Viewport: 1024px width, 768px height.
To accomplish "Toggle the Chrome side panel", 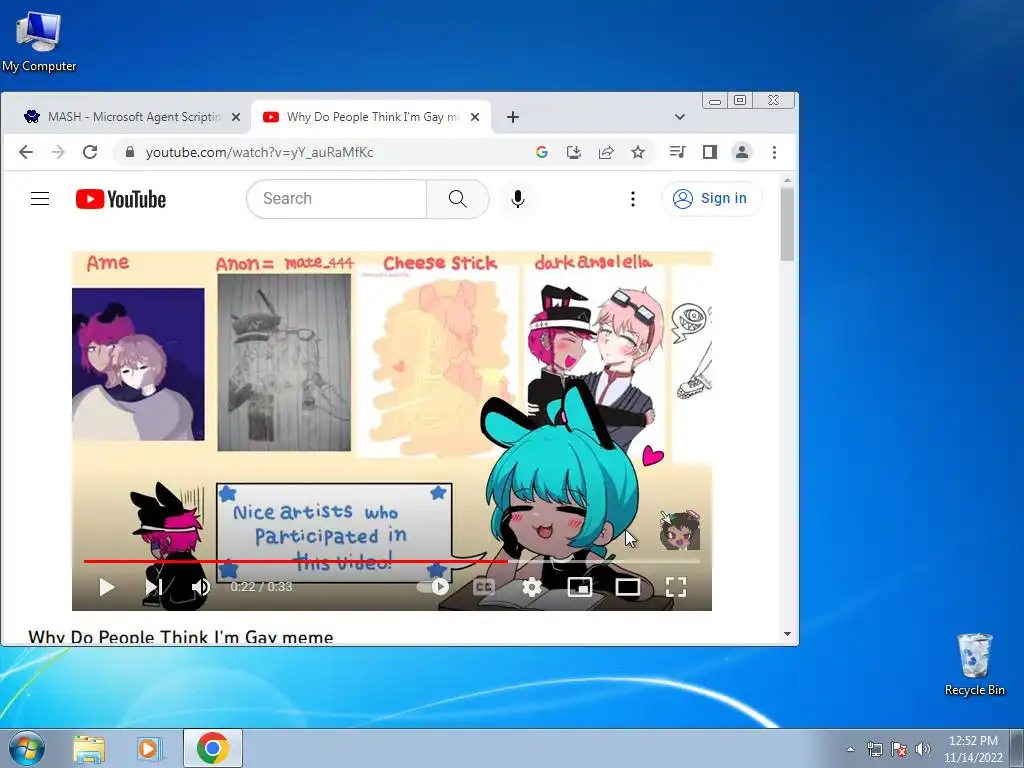I will tap(710, 152).
